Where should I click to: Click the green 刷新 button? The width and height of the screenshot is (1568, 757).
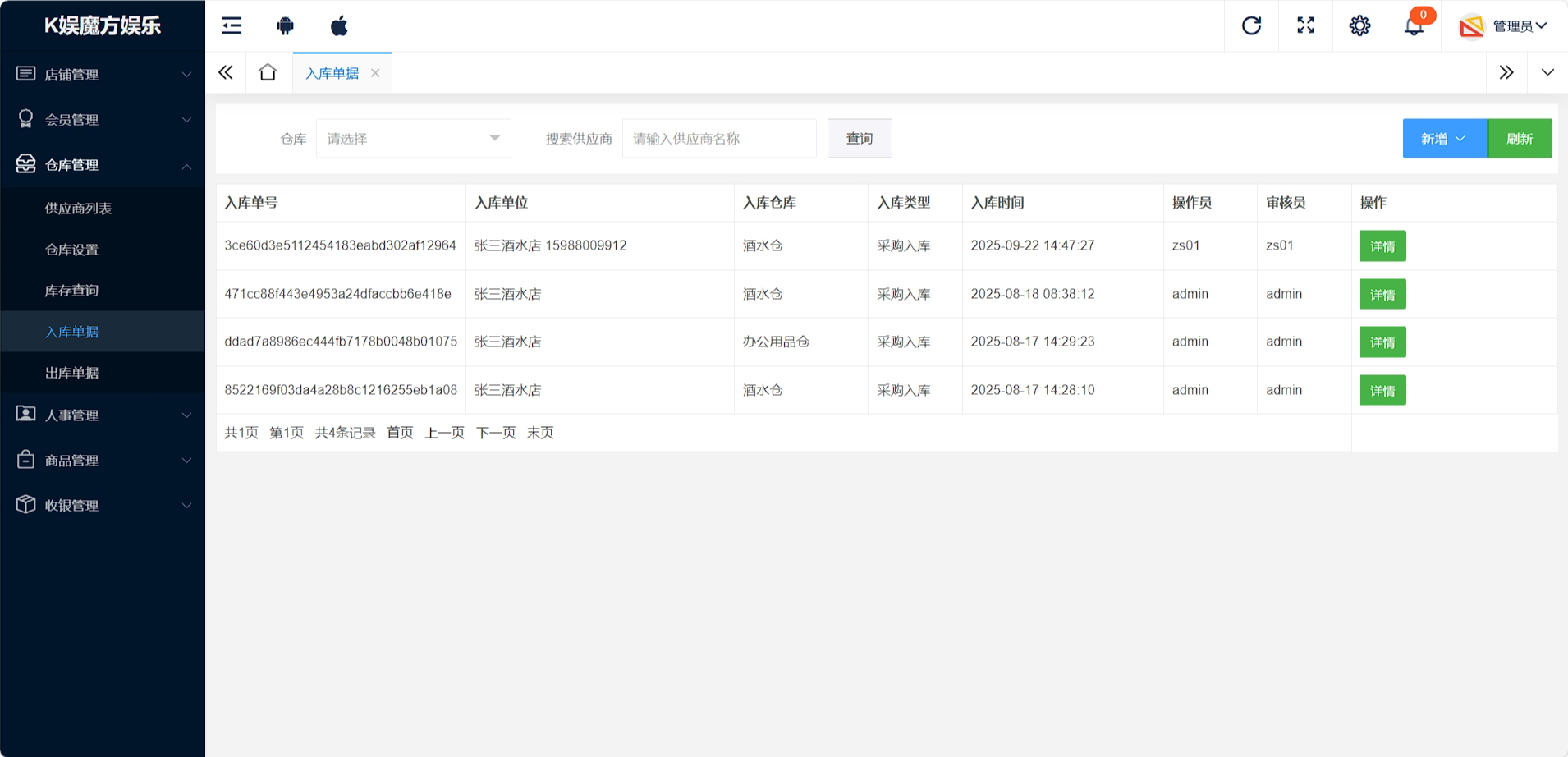(x=1520, y=139)
